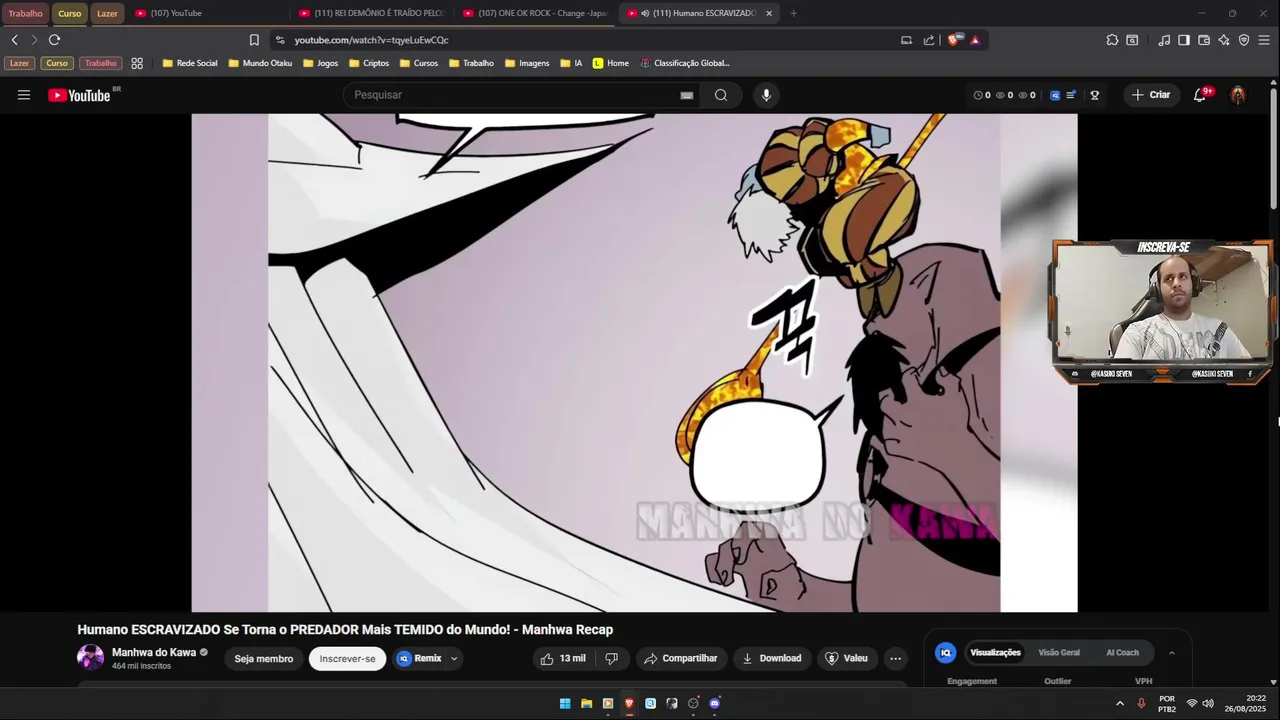The height and width of the screenshot is (720, 1280).
Task: Open YouTube notifications bell
Action: point(1200,95)
